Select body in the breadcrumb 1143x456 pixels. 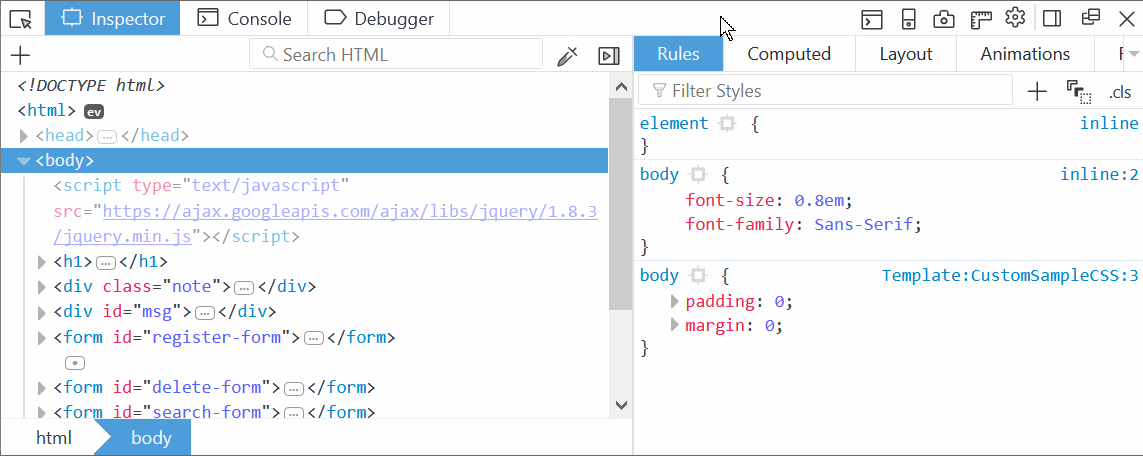click(151, 438)
